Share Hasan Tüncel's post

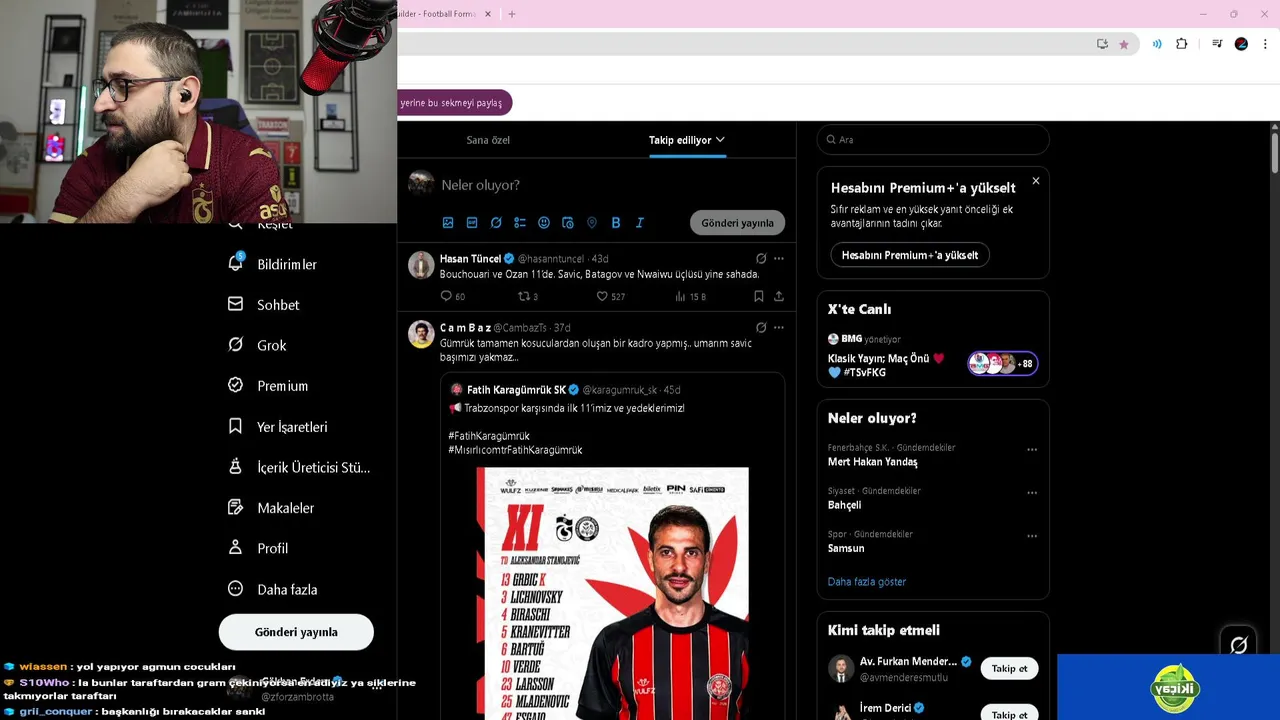pos(779,296)
